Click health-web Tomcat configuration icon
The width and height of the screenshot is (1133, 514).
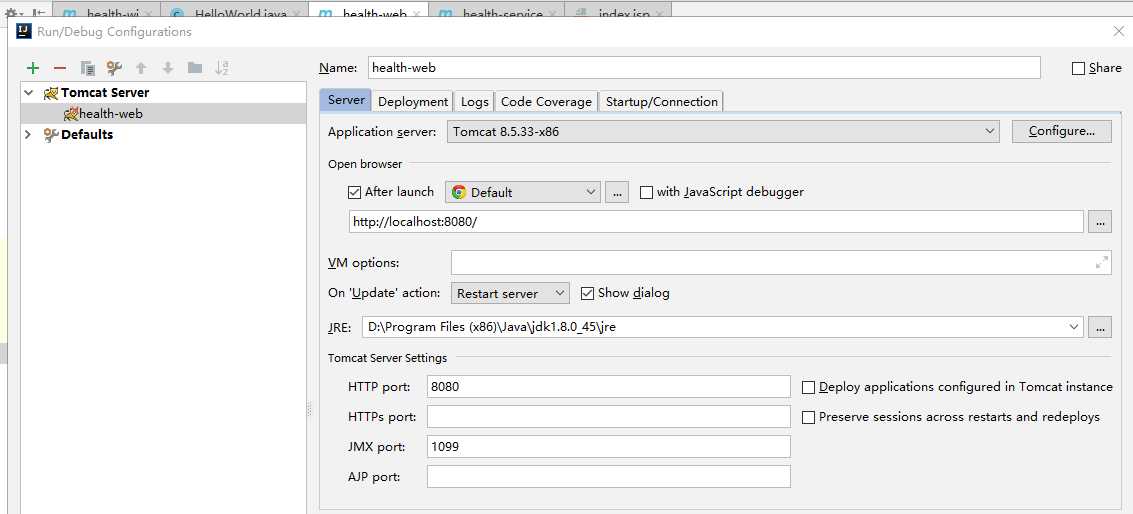[x=71, y=113]
